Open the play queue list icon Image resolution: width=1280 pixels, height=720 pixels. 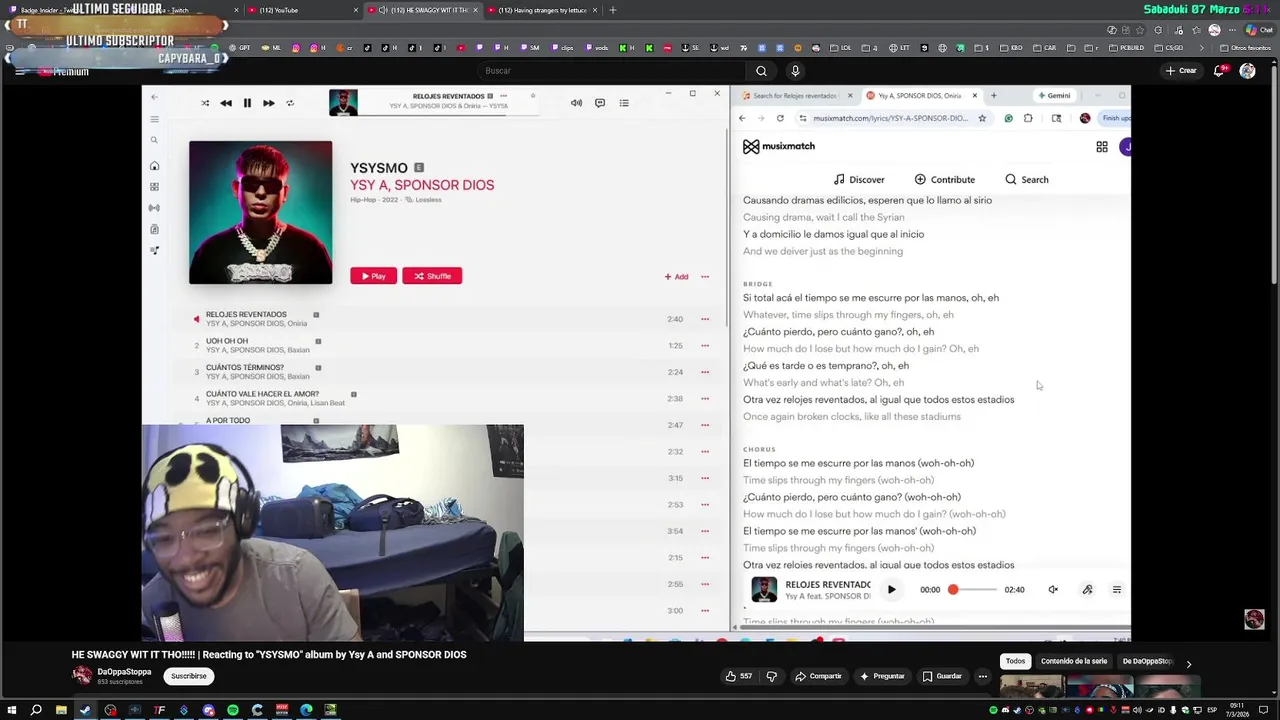624,103
